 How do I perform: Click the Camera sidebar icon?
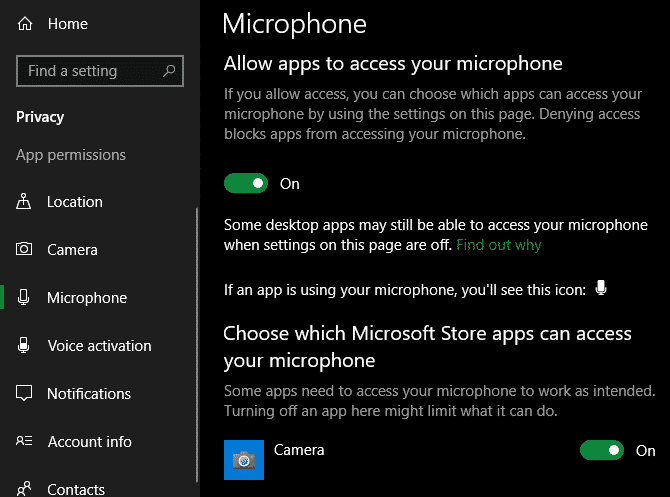coord(24,249)
